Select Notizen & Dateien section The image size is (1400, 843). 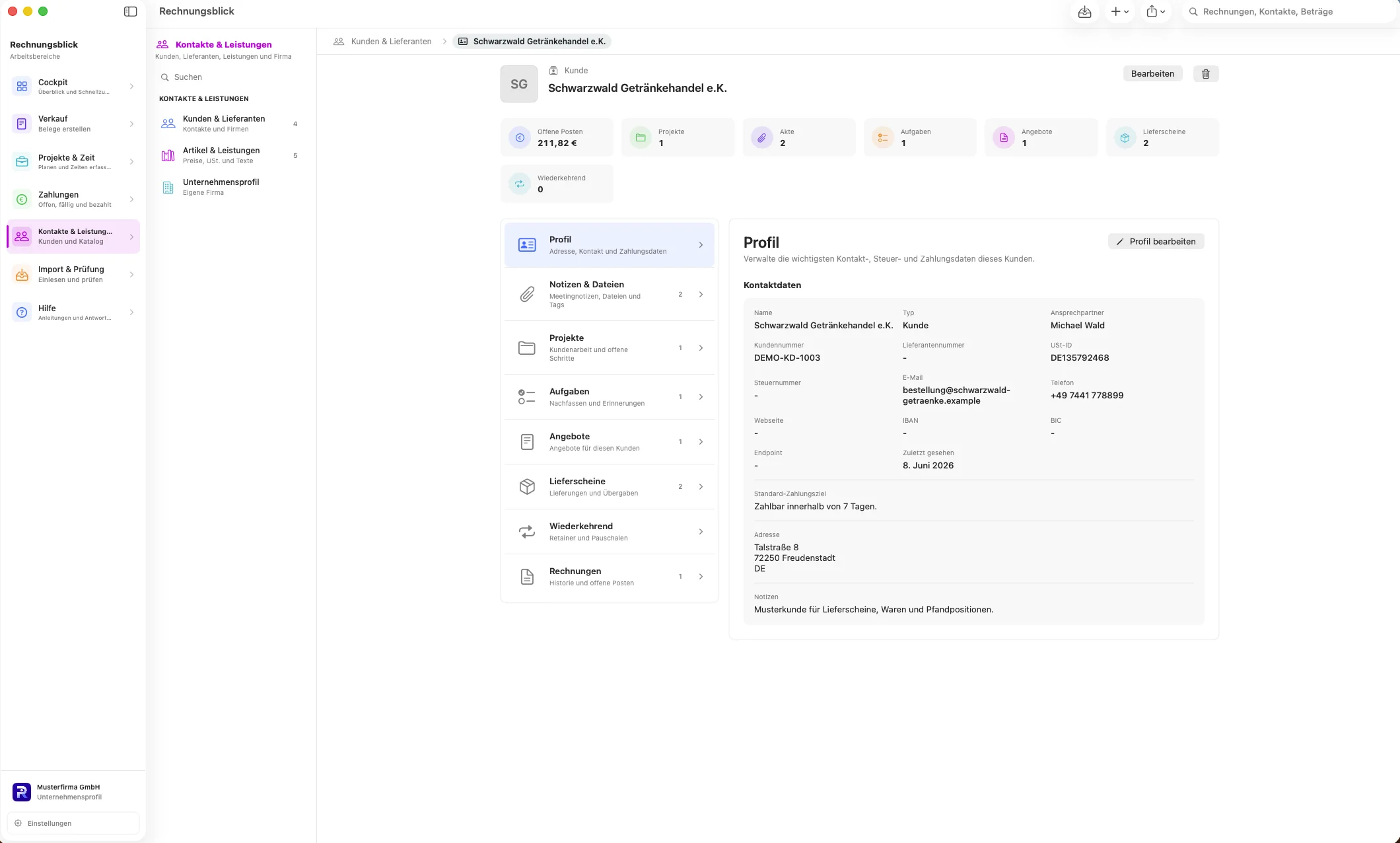610,294
